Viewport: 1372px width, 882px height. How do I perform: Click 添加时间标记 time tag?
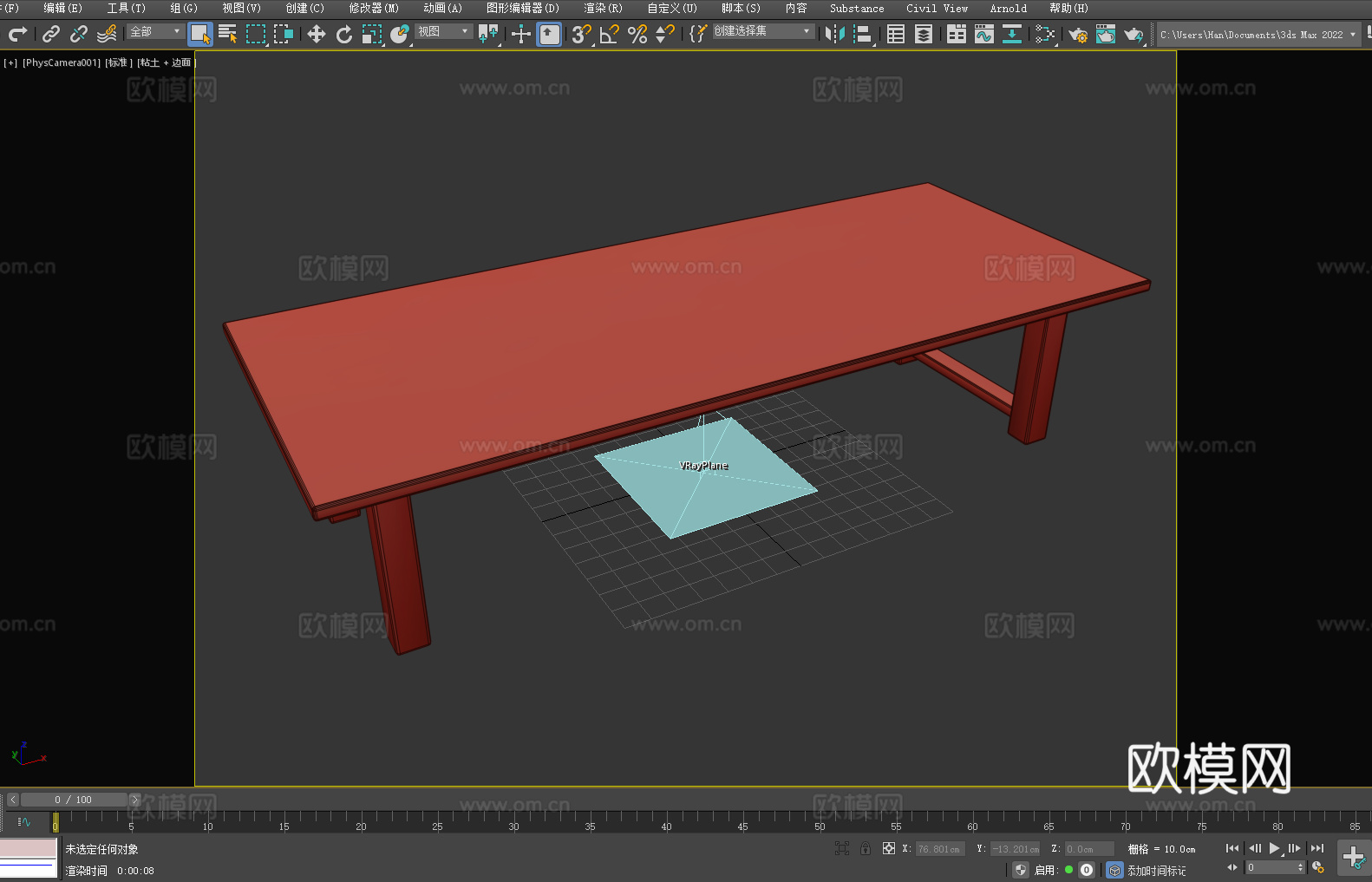click(x=1156, y=870)
